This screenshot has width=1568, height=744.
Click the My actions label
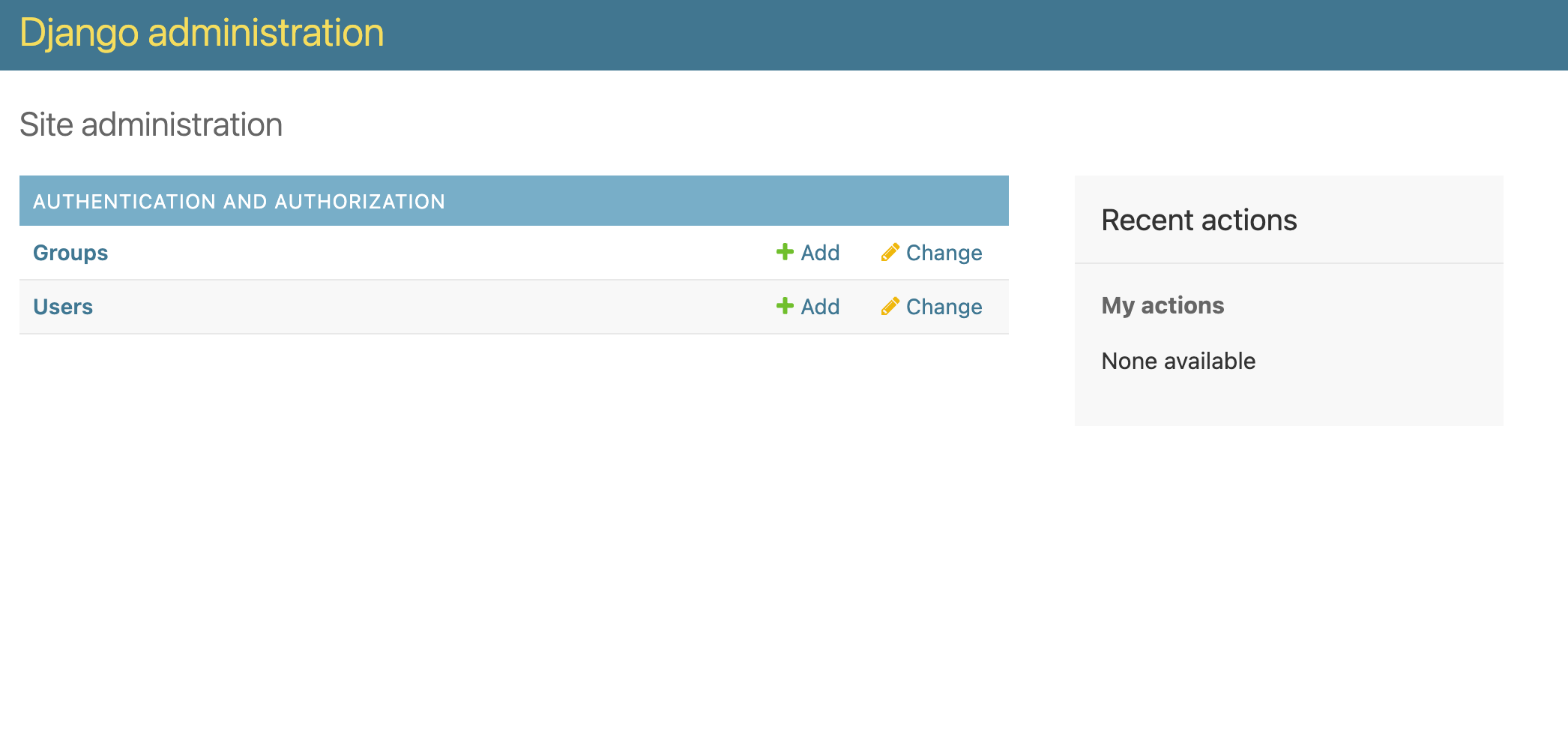pos(1162,305)
